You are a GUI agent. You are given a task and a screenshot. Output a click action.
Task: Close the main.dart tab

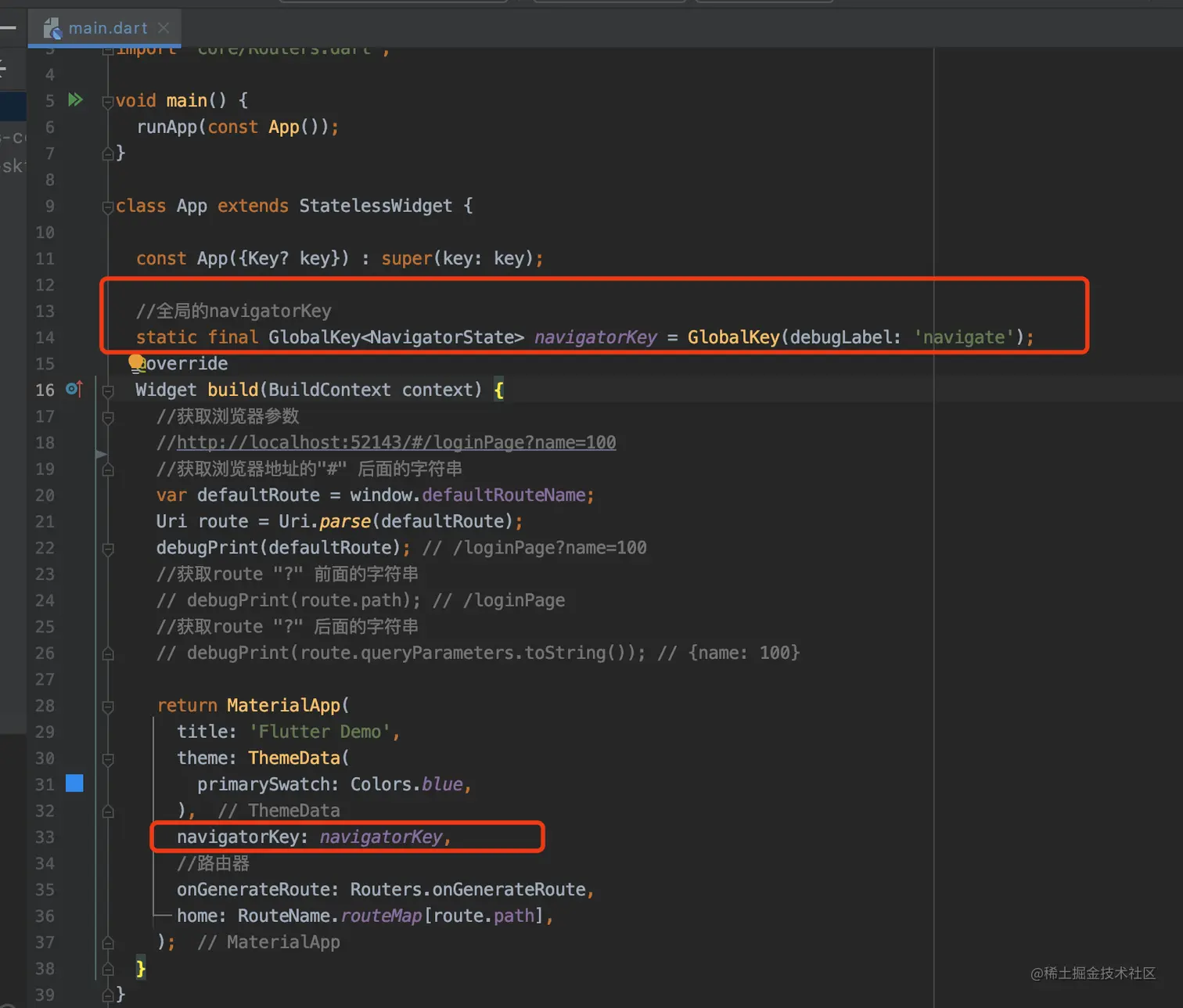tap(164, 28)
